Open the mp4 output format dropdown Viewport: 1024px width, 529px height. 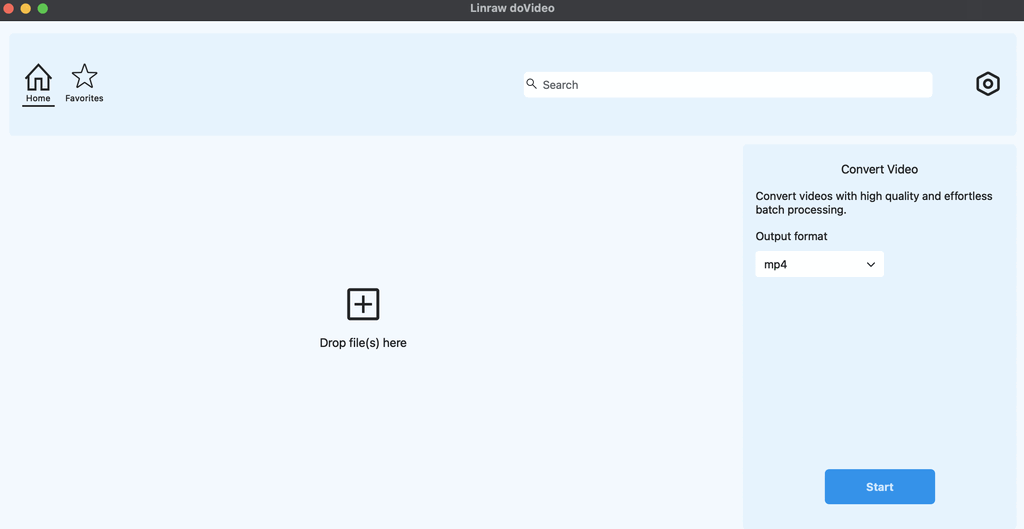pyautogui.click(x=818, y=264)
